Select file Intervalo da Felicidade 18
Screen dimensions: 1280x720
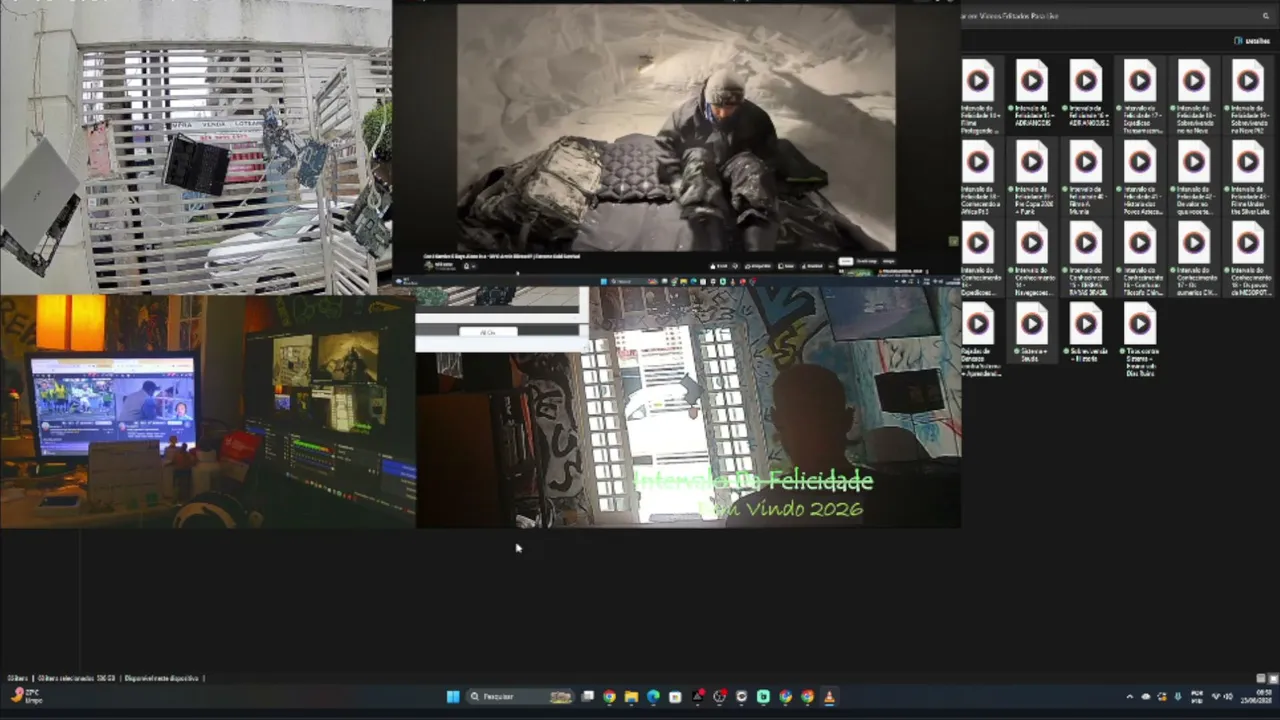click(1194, 96)
